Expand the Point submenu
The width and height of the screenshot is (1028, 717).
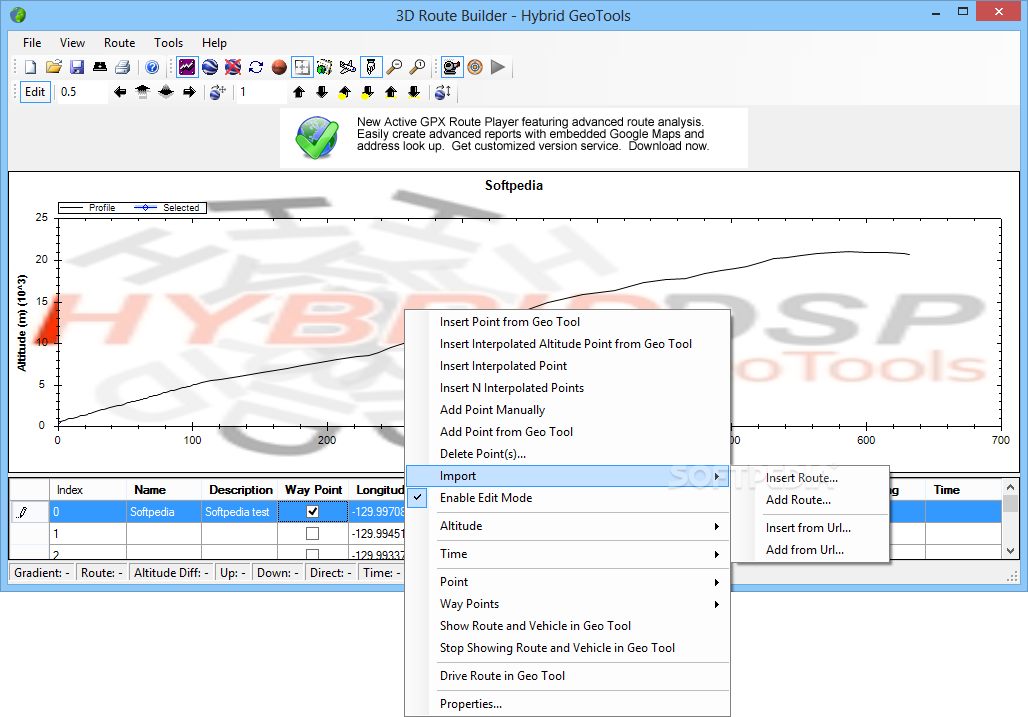point(568,581)
